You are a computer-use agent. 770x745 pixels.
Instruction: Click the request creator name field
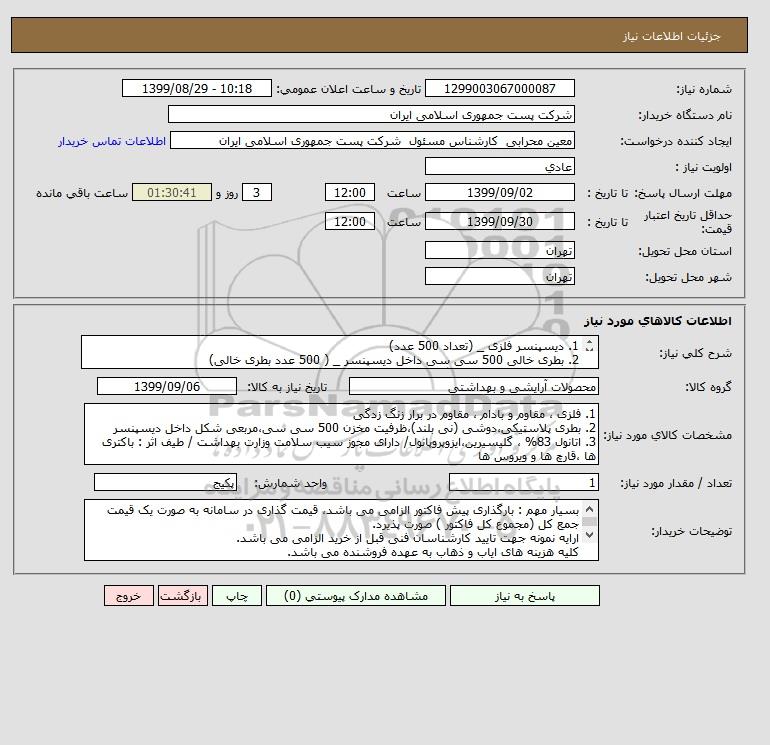(372, 141)
